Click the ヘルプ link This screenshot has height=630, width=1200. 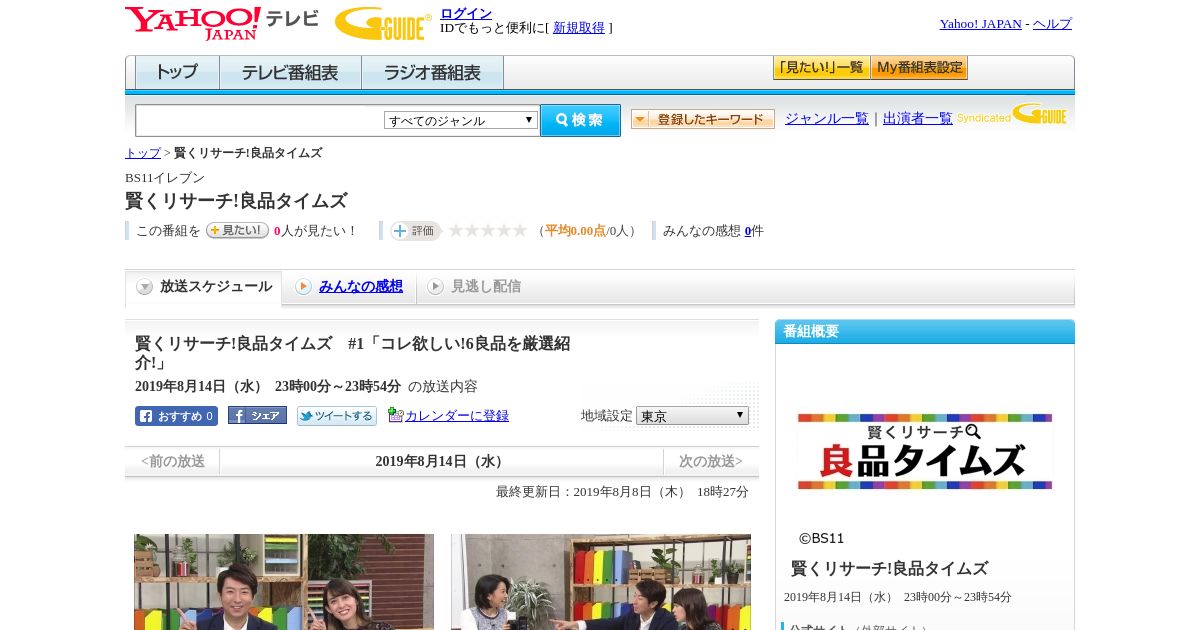pyautogui.click(x=1052, y=24)
